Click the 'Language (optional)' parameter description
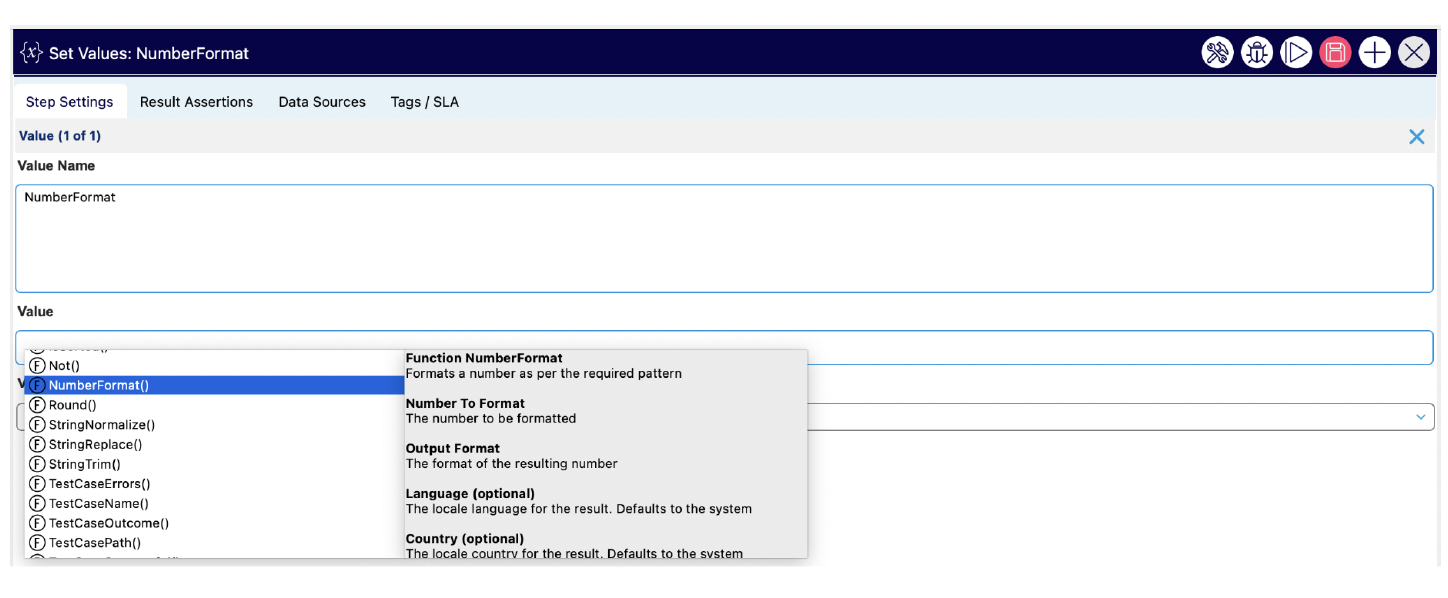Screen dimensions: 1448x598 (579, 509)
